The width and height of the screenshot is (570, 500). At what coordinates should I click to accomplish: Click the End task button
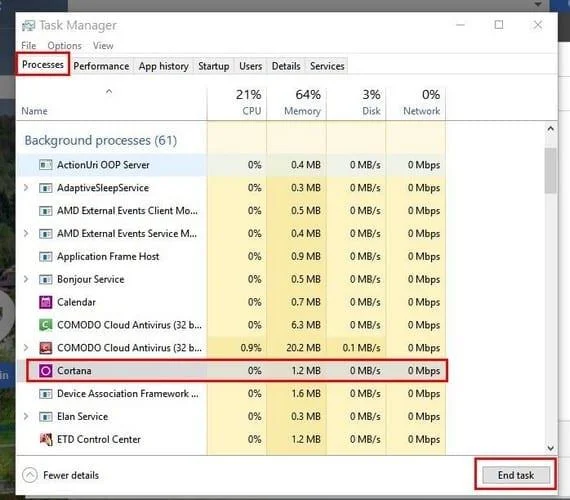click(516, 475)
